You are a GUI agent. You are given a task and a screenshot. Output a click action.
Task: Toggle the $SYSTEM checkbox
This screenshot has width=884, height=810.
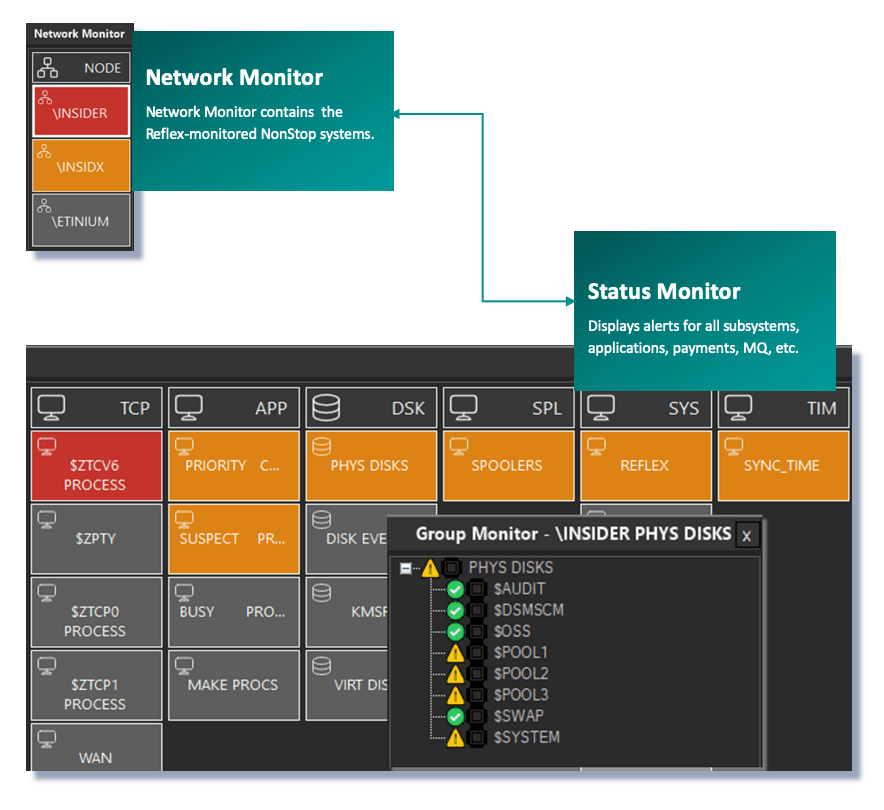(476, 738)
